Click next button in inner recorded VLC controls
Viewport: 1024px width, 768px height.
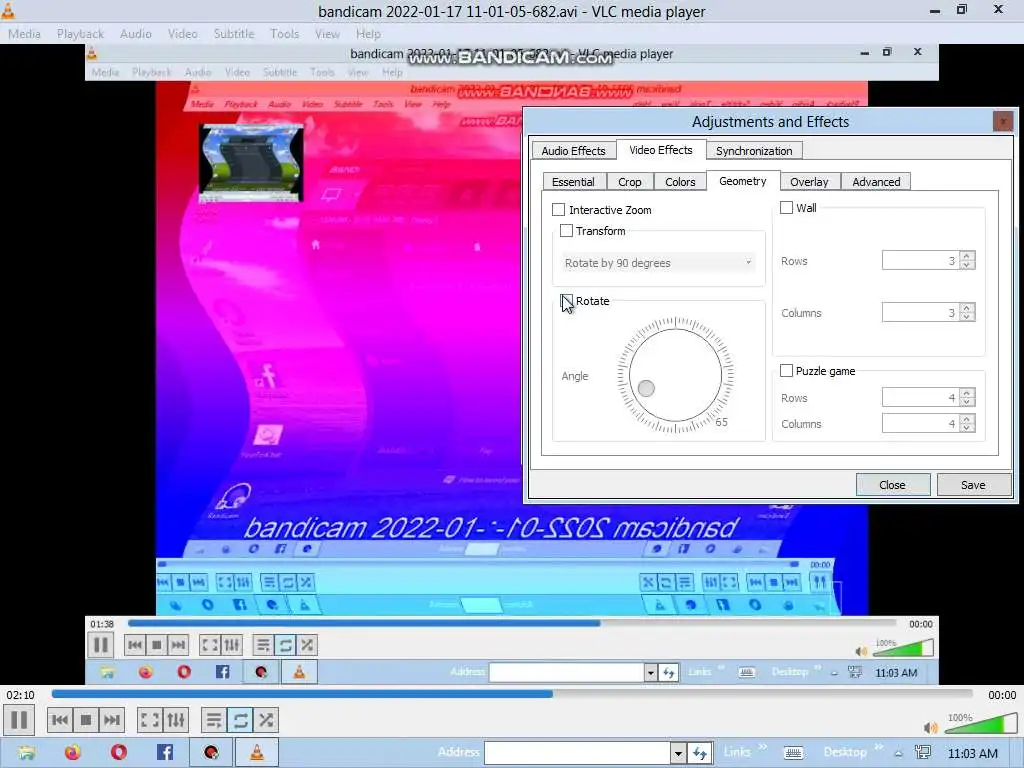pyautogui.click(x=178, y=645)
